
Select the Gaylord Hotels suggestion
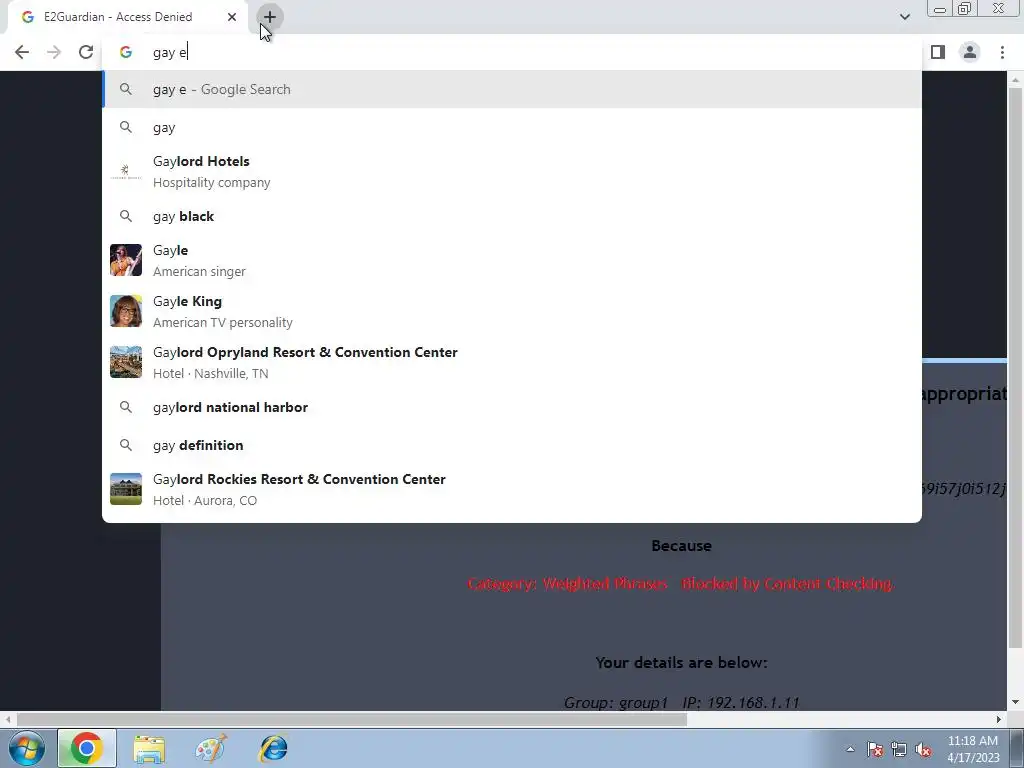(x=512, y=172)
